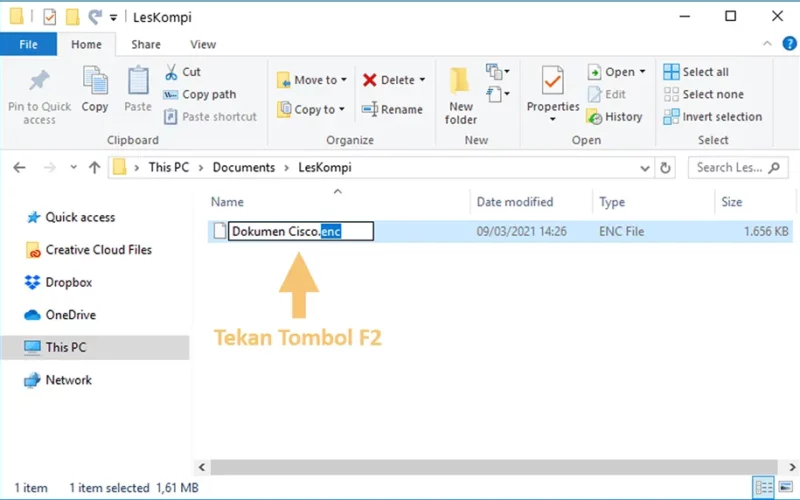
Task: Sort by the Size column header
Action: [732, 202]
